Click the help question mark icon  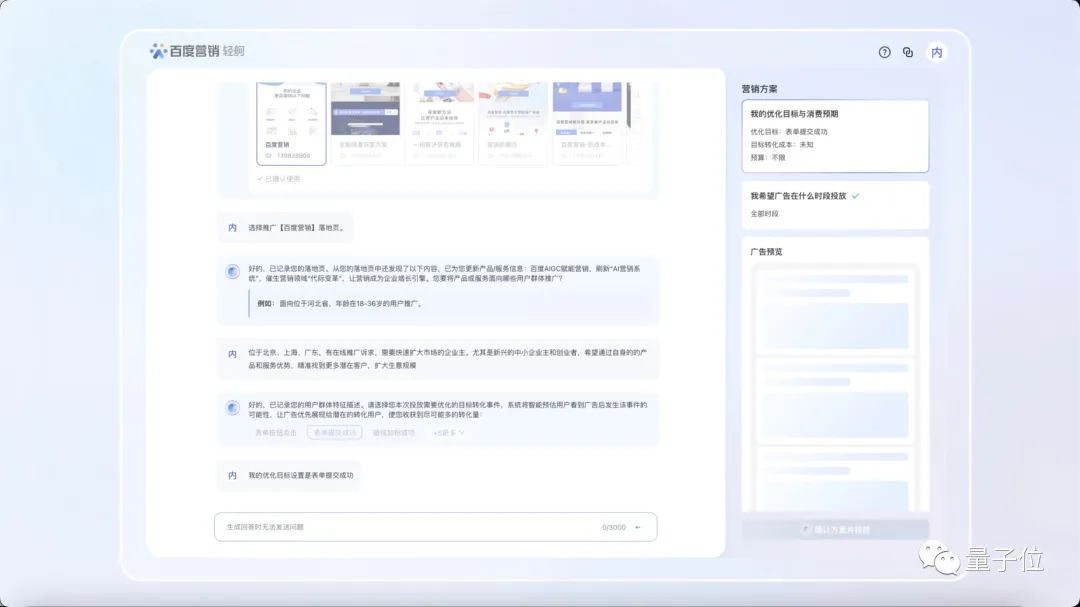tap(884, 52)
